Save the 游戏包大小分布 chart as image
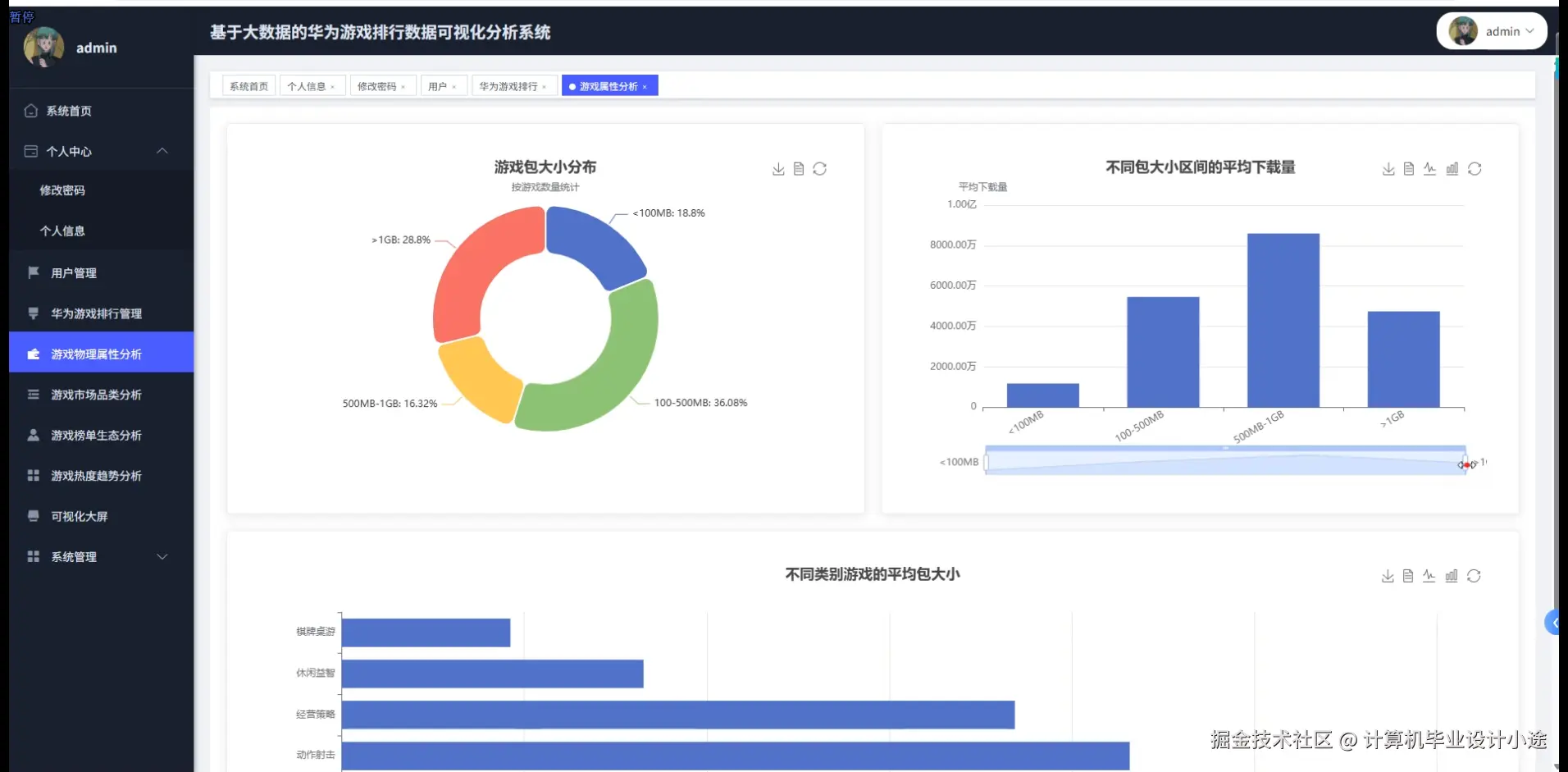 (778, 169)
